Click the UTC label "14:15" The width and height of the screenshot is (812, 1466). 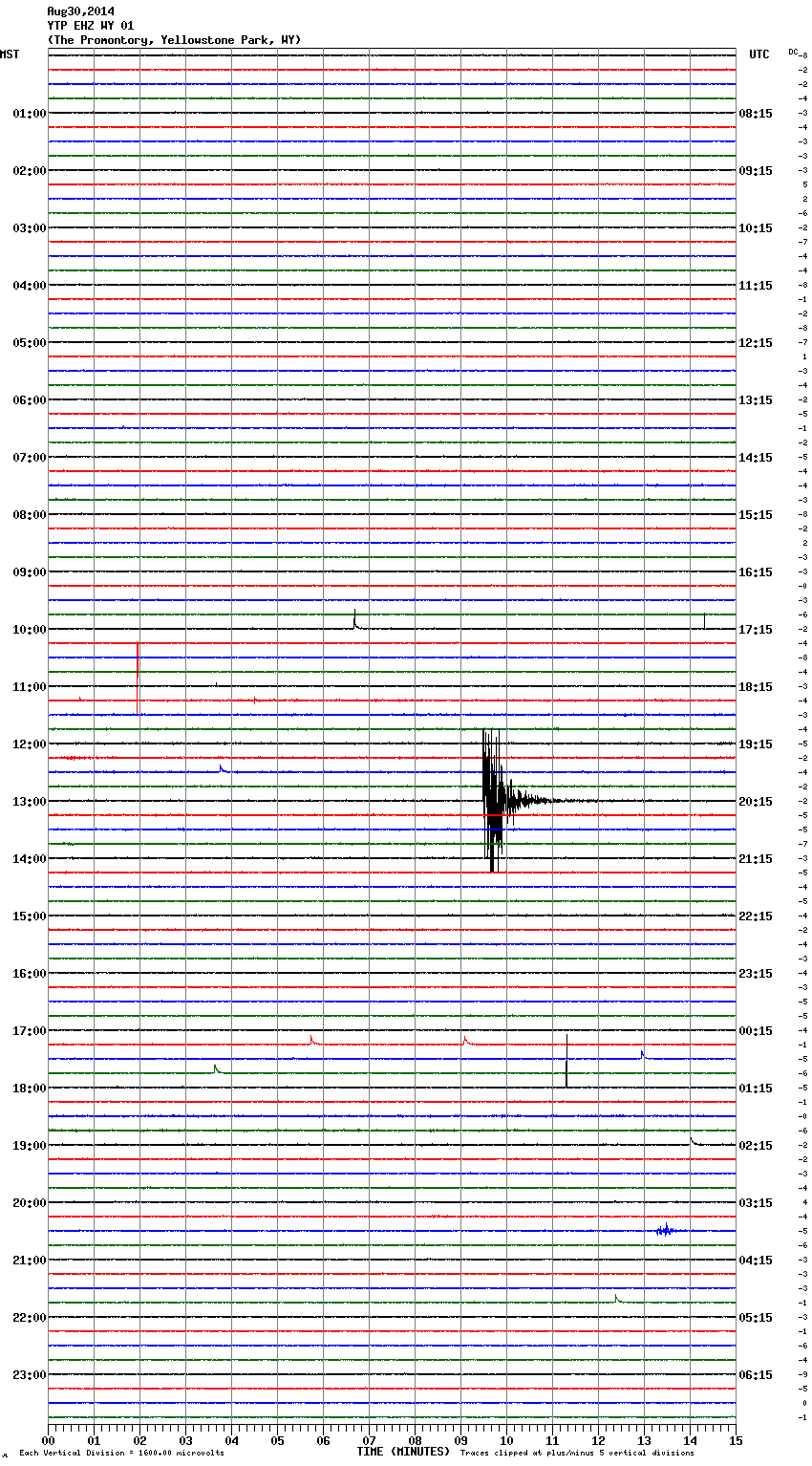pos(756,458)
